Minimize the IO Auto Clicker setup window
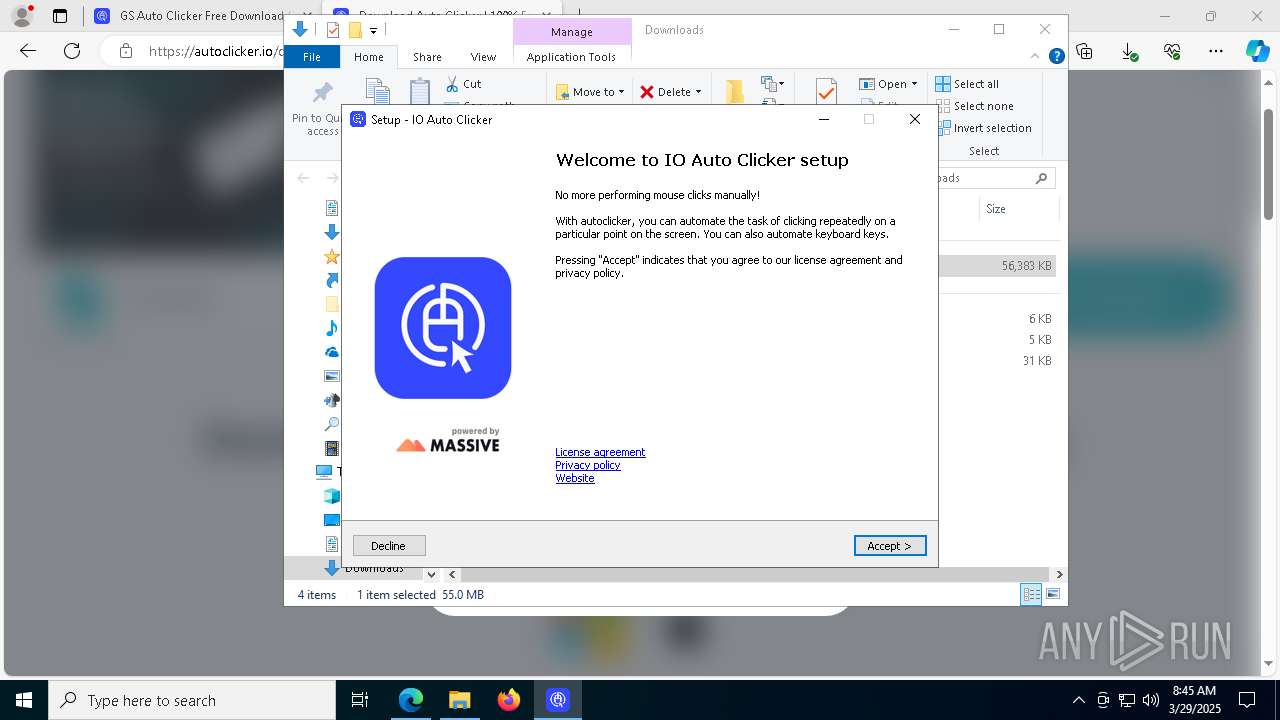Viewport: 1280px width, 720px height. tap(824, 119)
